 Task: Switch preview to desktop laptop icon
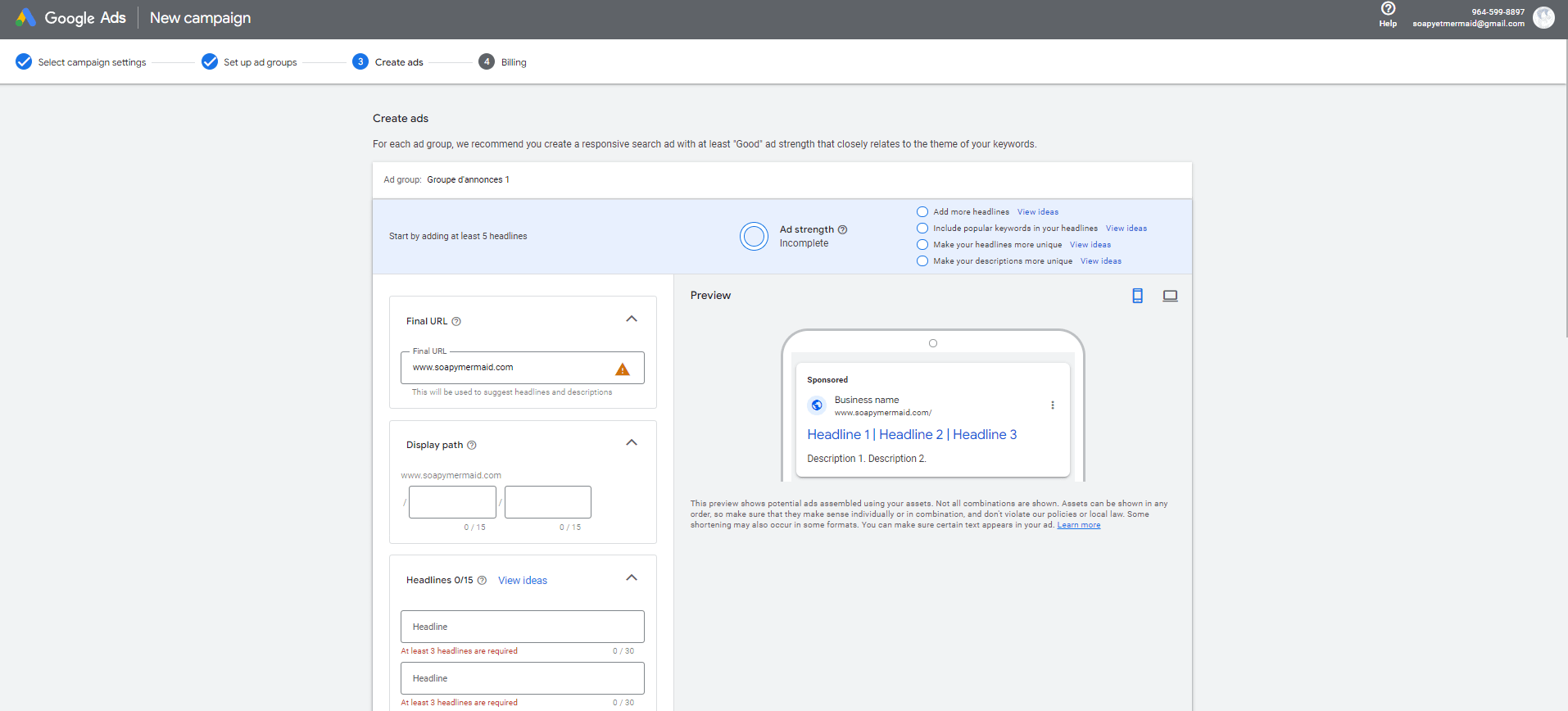pos(1170,296)
